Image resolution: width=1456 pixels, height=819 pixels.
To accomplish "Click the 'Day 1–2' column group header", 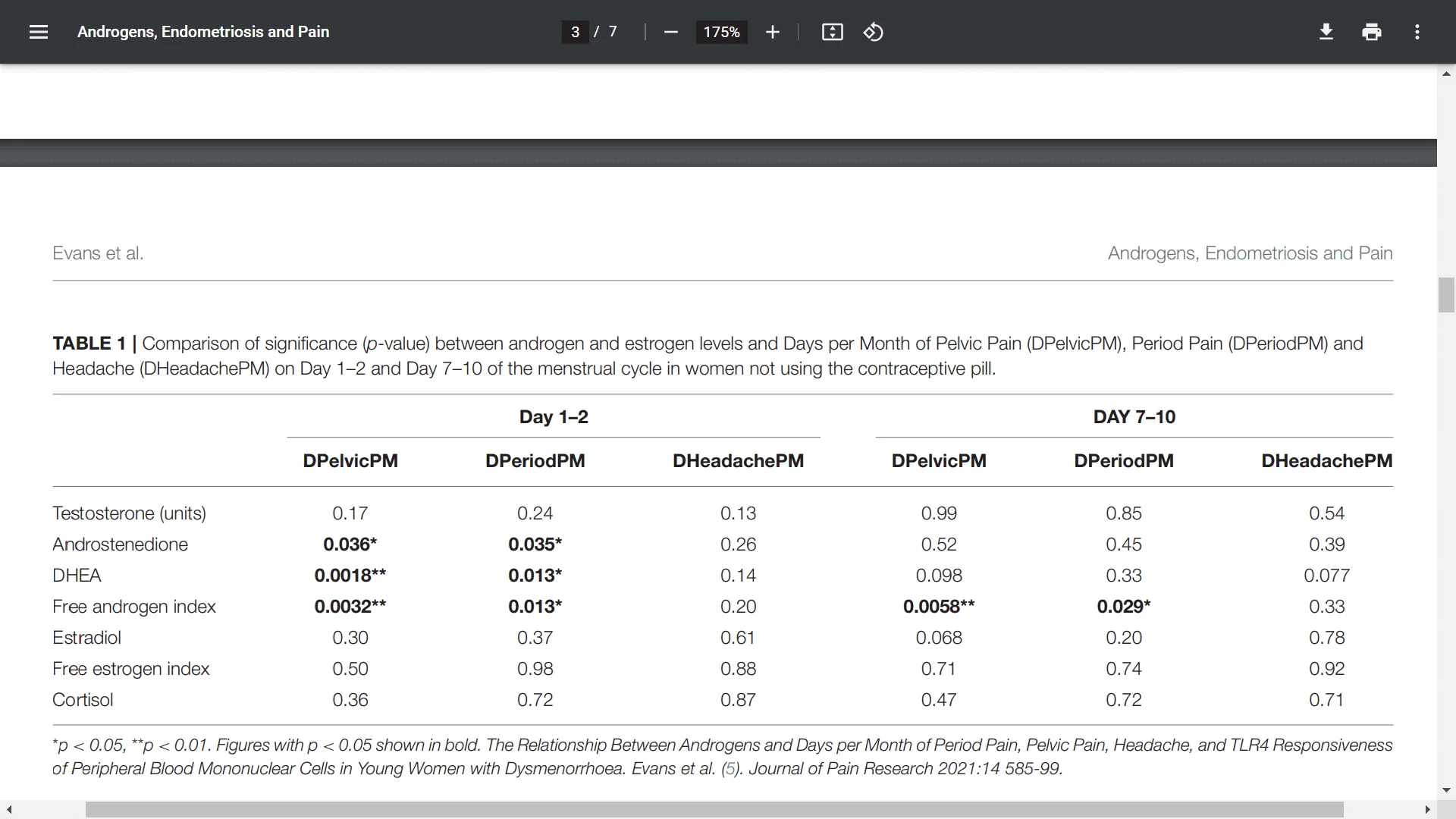I will pyautogui.click(x=554, y=417).
